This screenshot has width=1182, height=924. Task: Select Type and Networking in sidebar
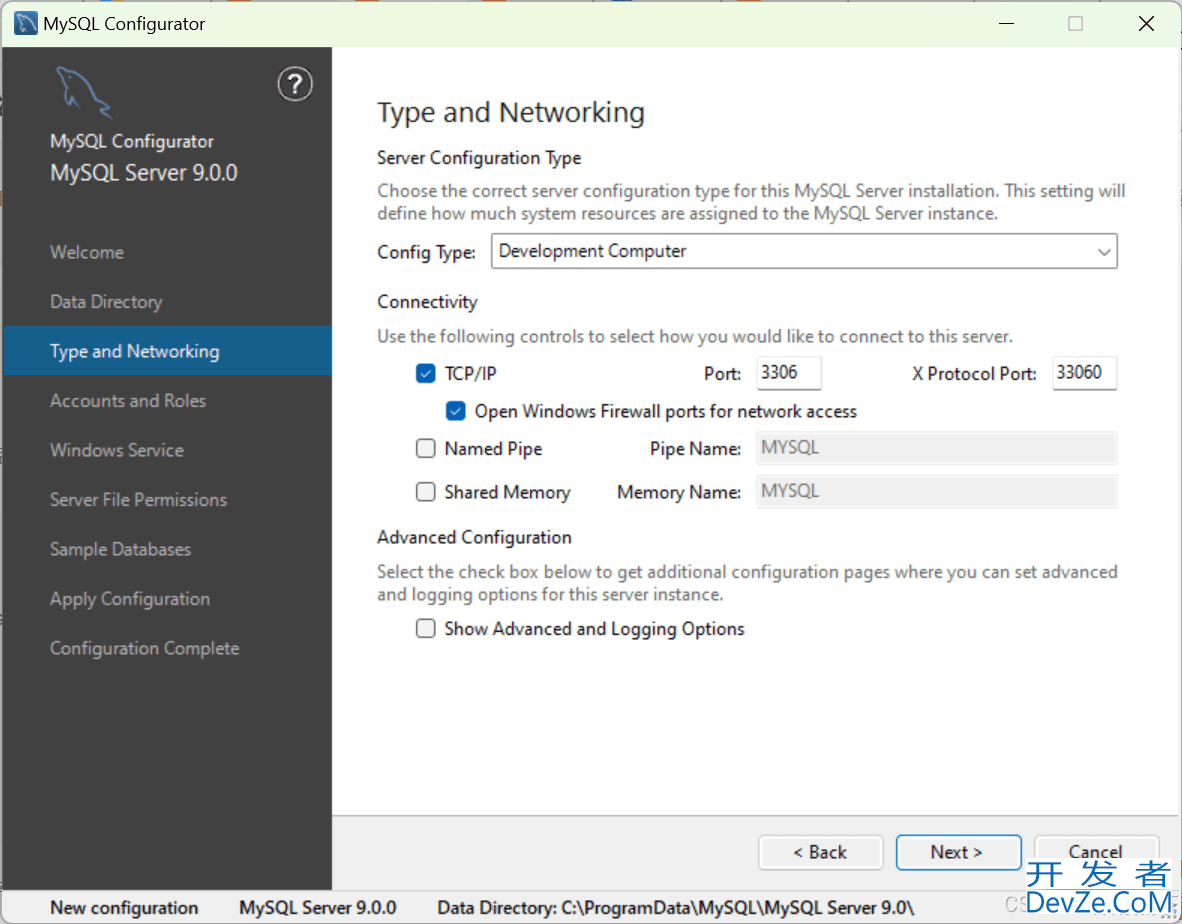167,351
